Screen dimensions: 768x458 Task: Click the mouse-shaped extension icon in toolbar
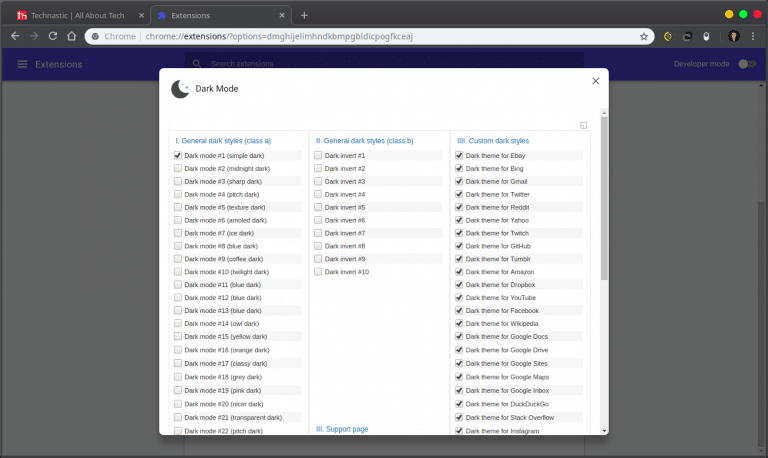pos(706,36)
